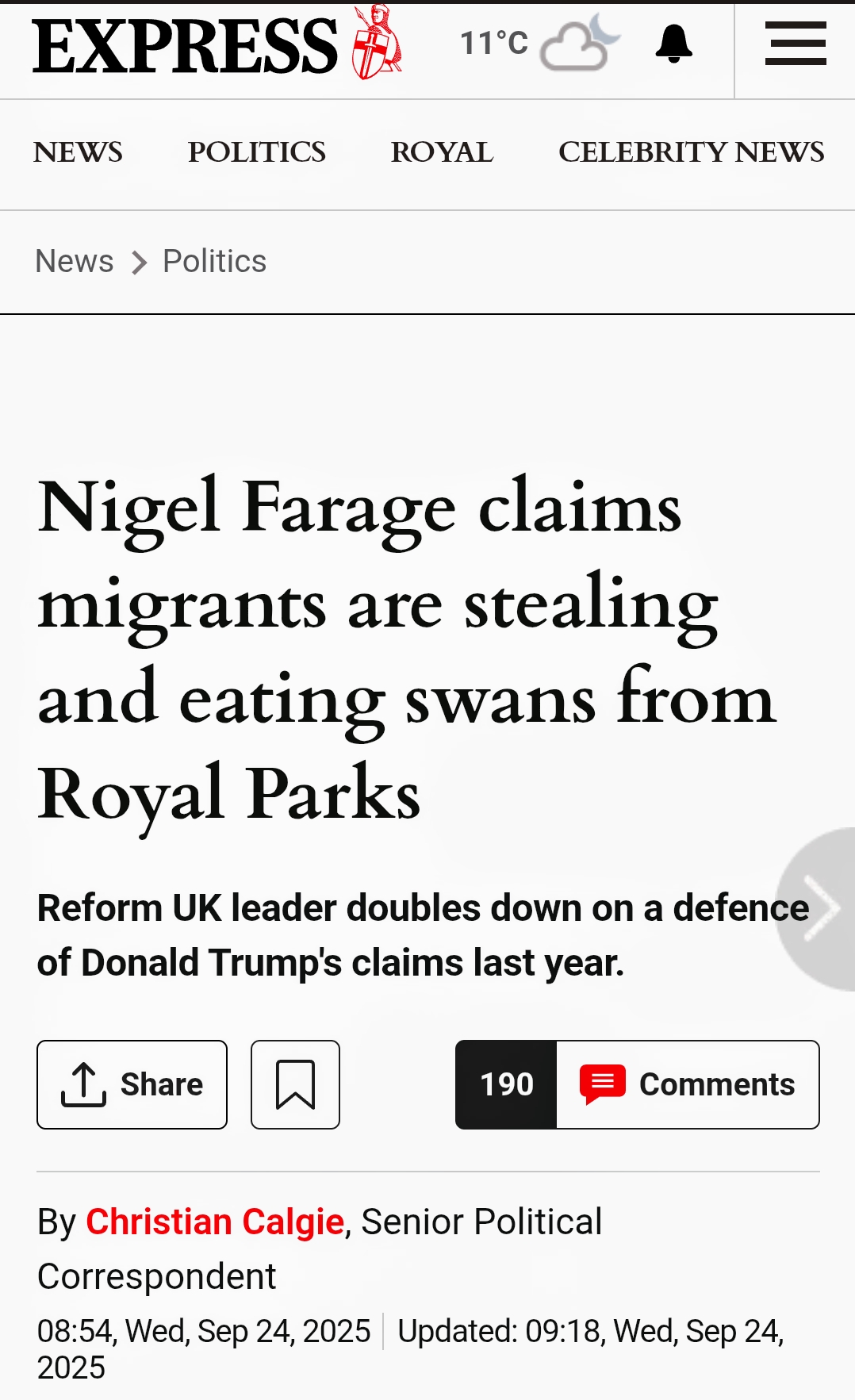Screen dimensions: 855x1400
Task: Open the hamburger menu
Action: [796, 44]
